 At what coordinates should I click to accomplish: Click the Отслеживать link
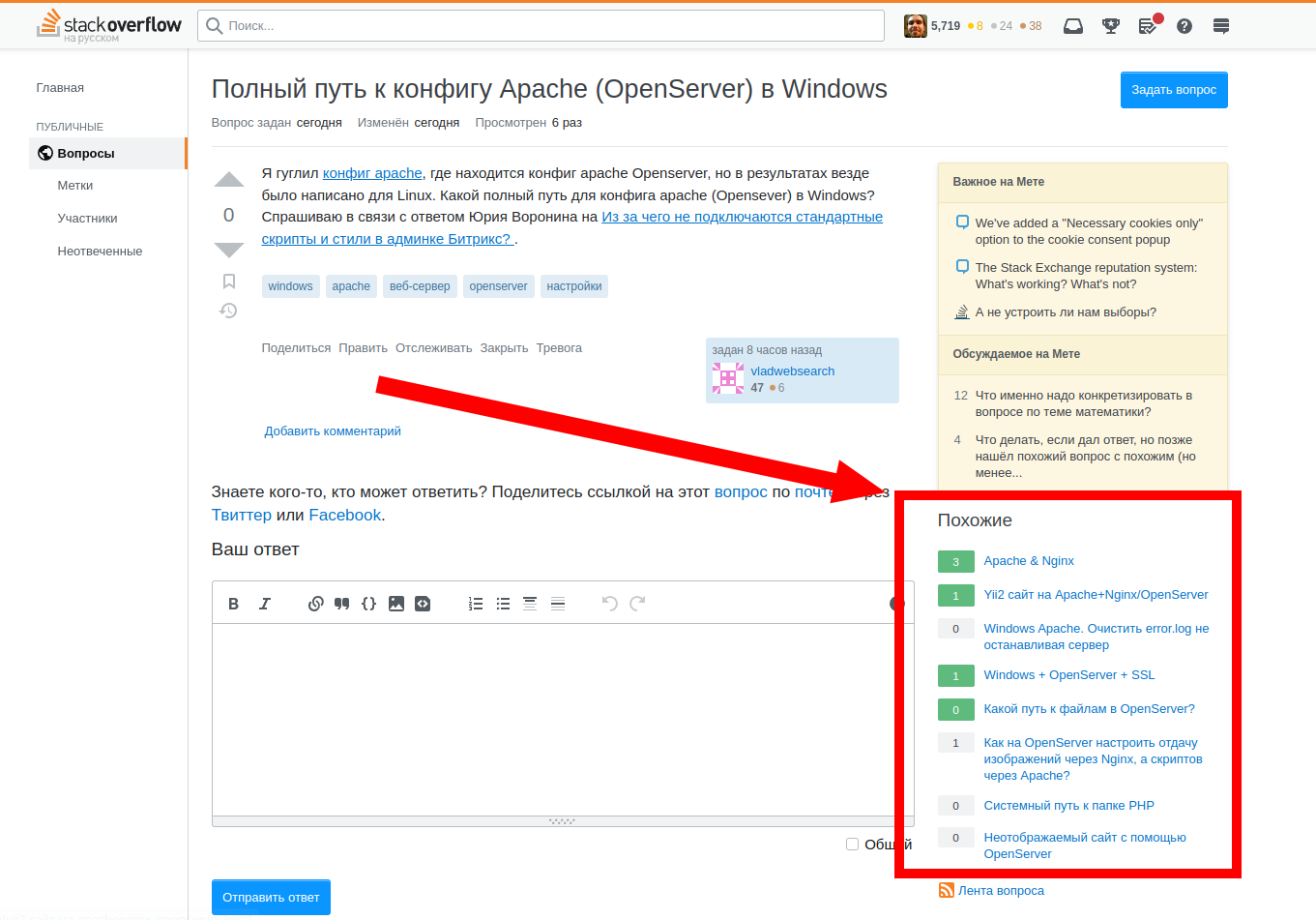(x=434, y=348)
